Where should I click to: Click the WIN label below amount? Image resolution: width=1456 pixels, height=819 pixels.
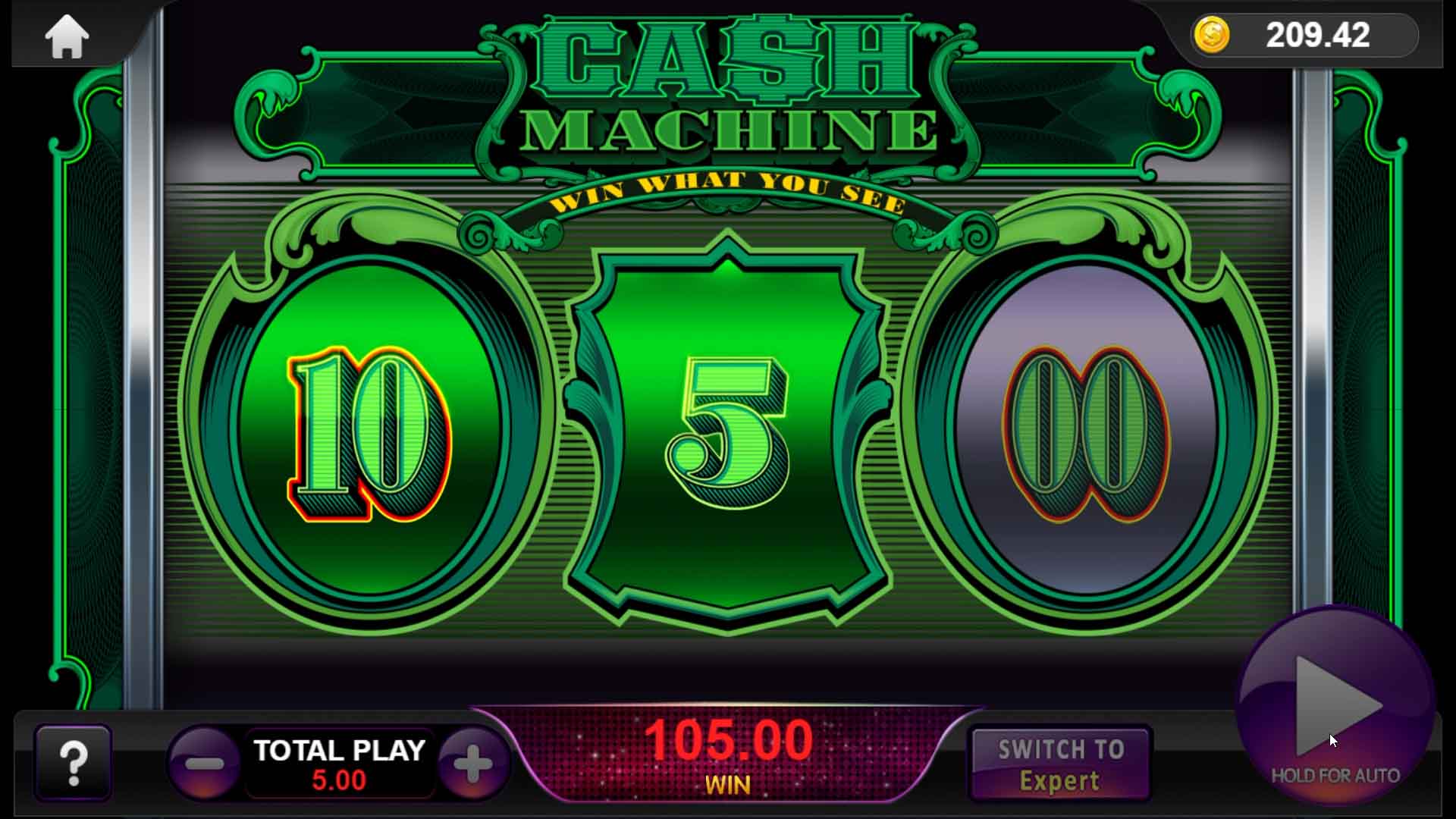[x=728, y=785]
